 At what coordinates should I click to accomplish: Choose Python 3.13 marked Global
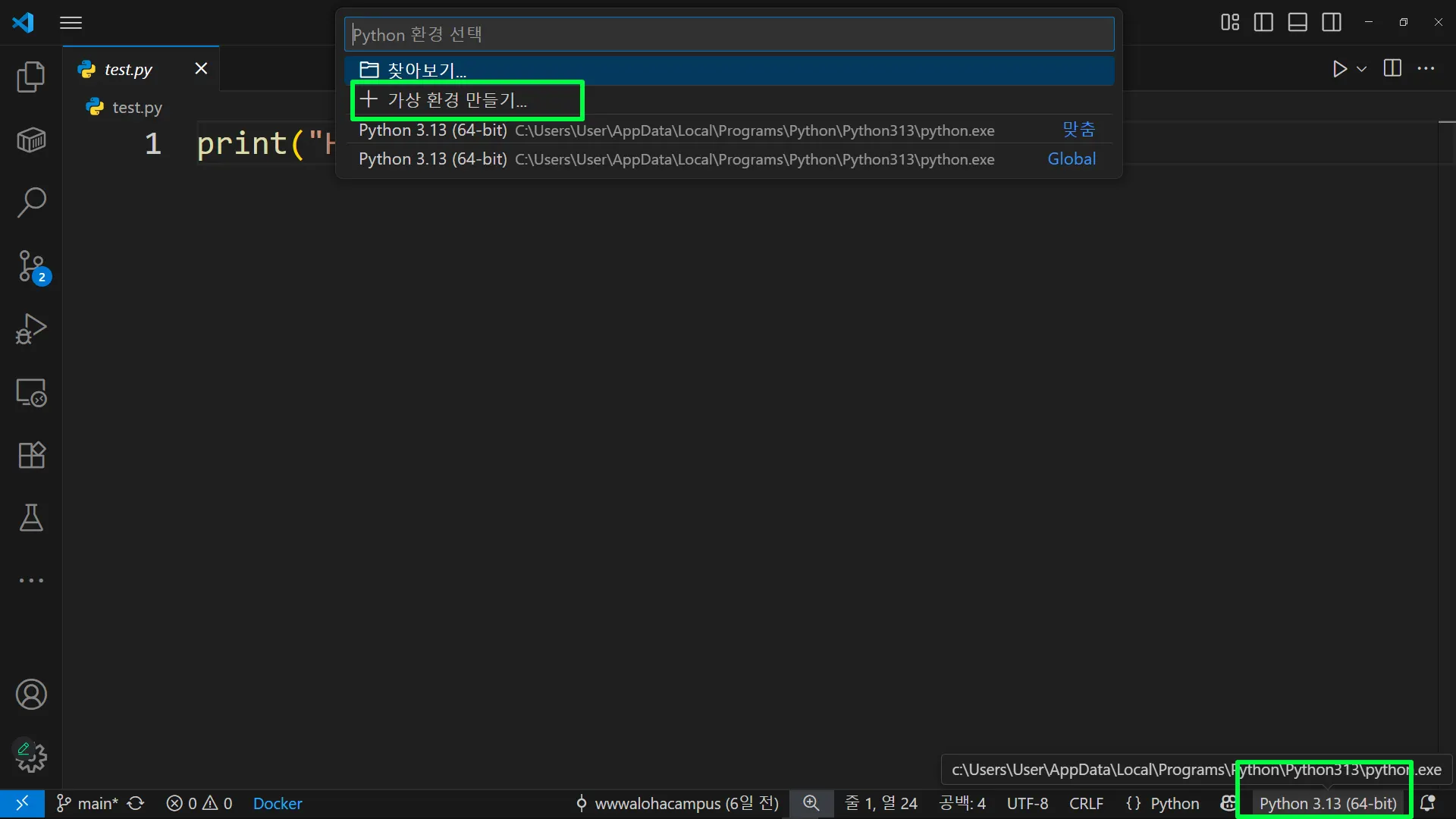675,159
